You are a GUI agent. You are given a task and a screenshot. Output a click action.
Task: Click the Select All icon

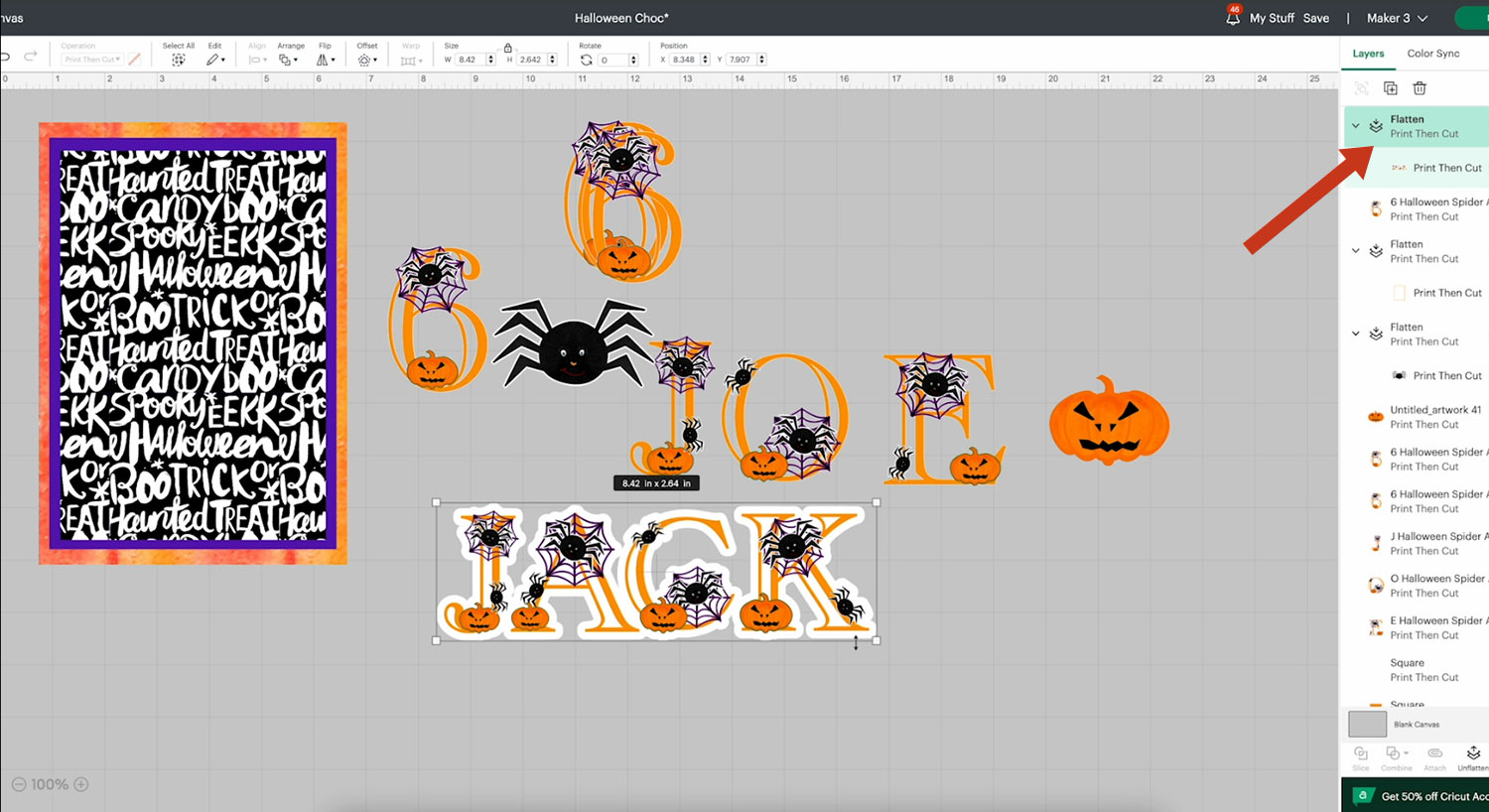[x=179, y=60]
